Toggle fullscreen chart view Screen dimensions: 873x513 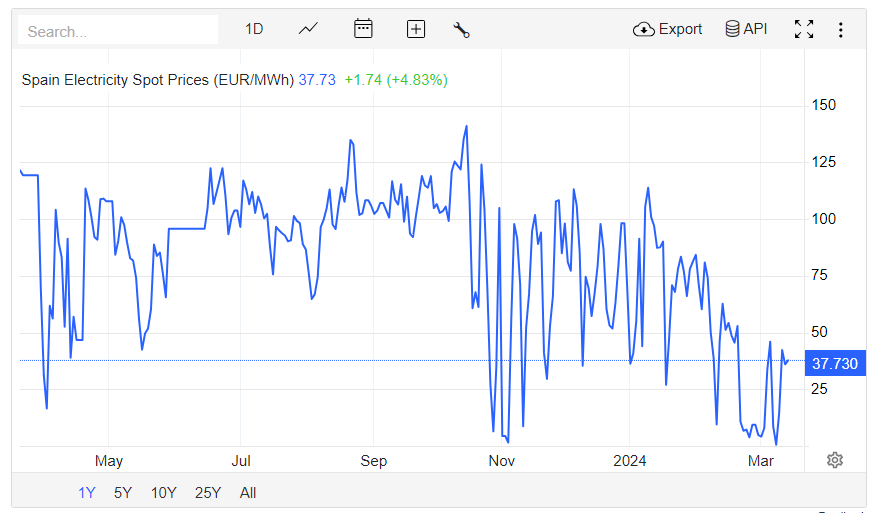(804, 29)
